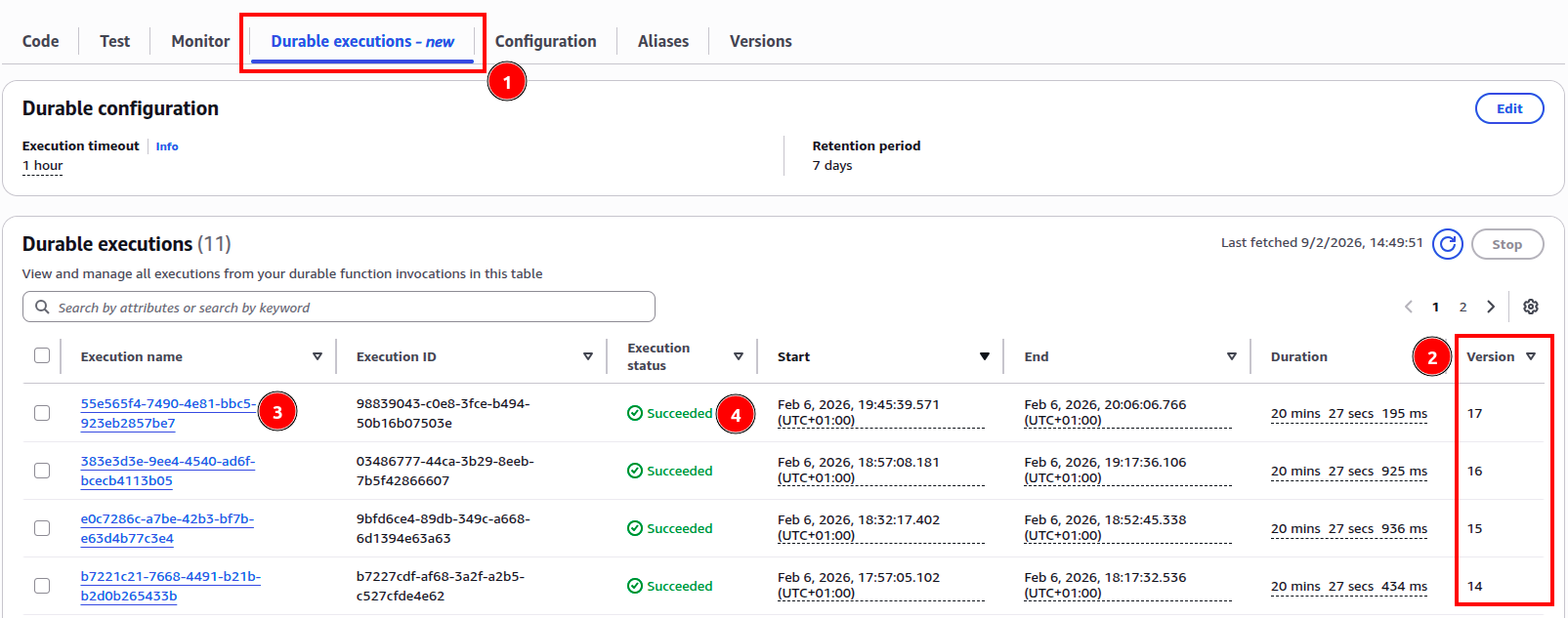Click duration 20 mins 27 secs 936 ms
This screenshot has height=618, width=1568.
(x=1349, y=528)
